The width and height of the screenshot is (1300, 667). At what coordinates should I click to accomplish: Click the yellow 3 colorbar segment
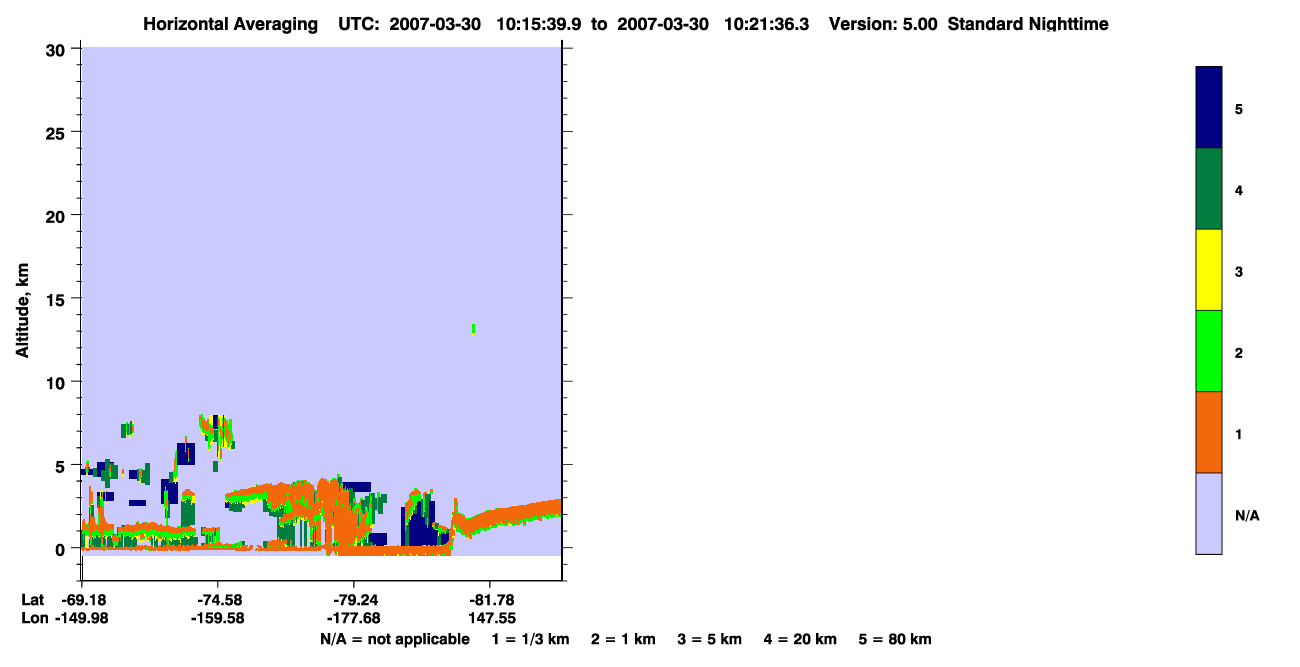(x=1209, y=270)
